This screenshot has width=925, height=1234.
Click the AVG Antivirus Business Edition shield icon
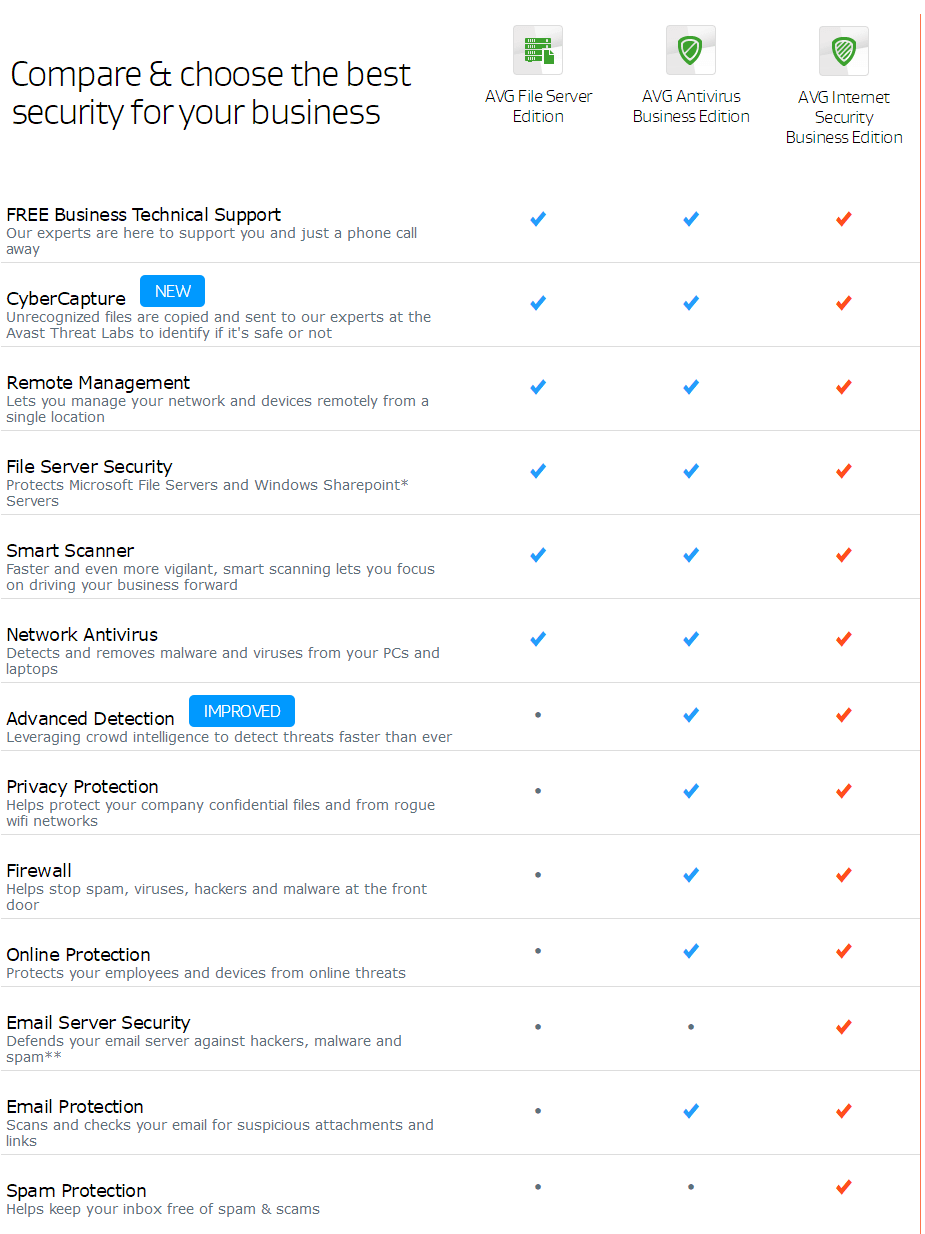pyautogui.click(x=691, y=50)
